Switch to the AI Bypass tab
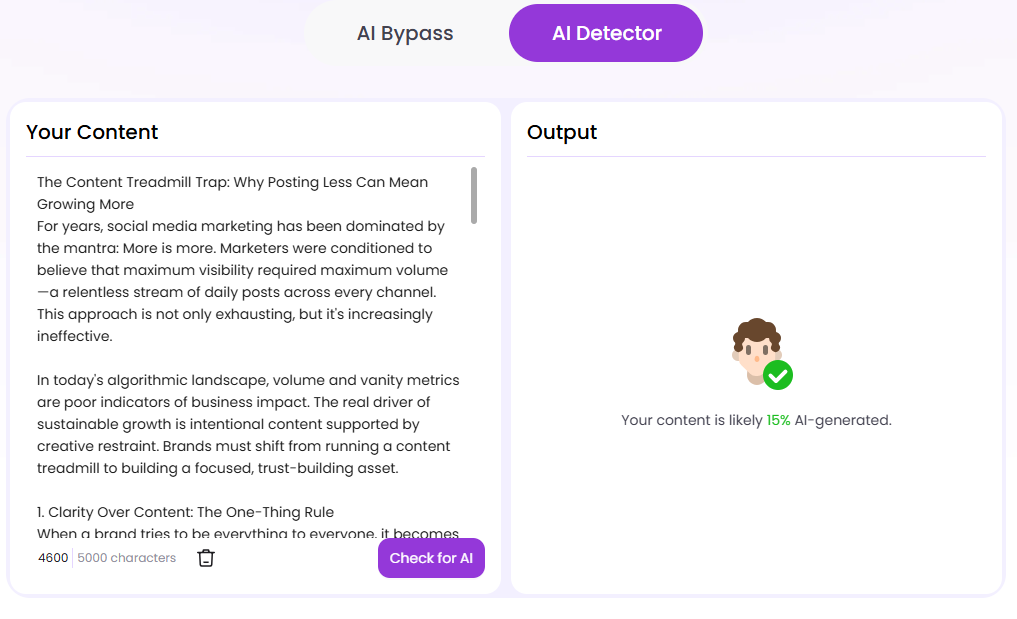The width and height of the screenshot is (1017, 619). point(403,32)
